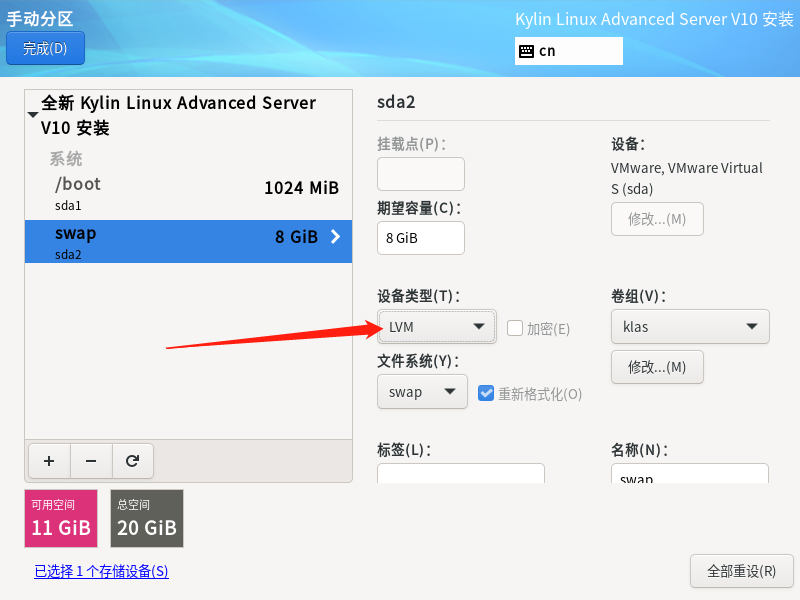Select the swap sda2 partition row
Viewport: 800px width, 600px height.
point(188,242)
